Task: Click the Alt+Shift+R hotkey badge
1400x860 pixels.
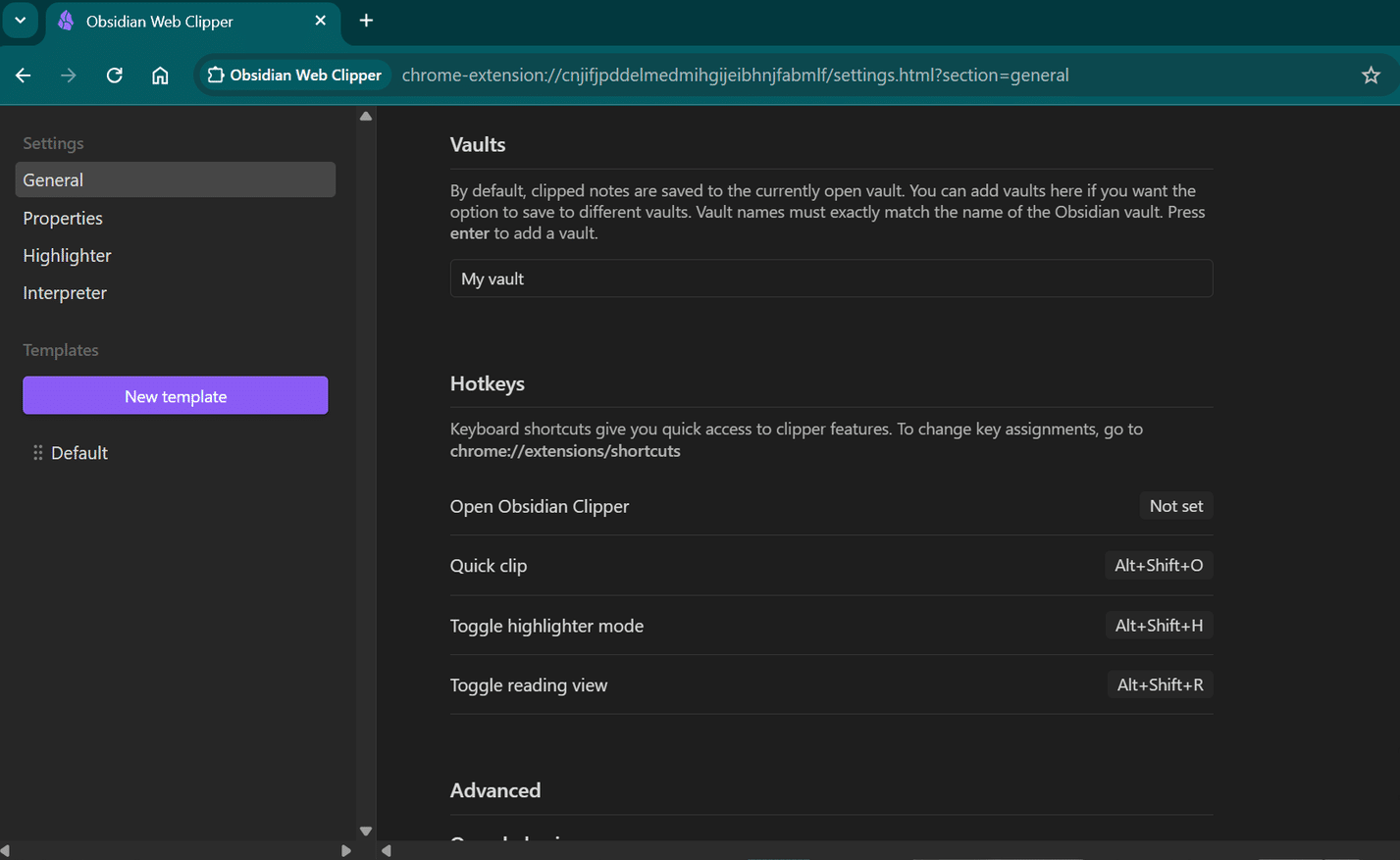Action: tap(1160, 685)
